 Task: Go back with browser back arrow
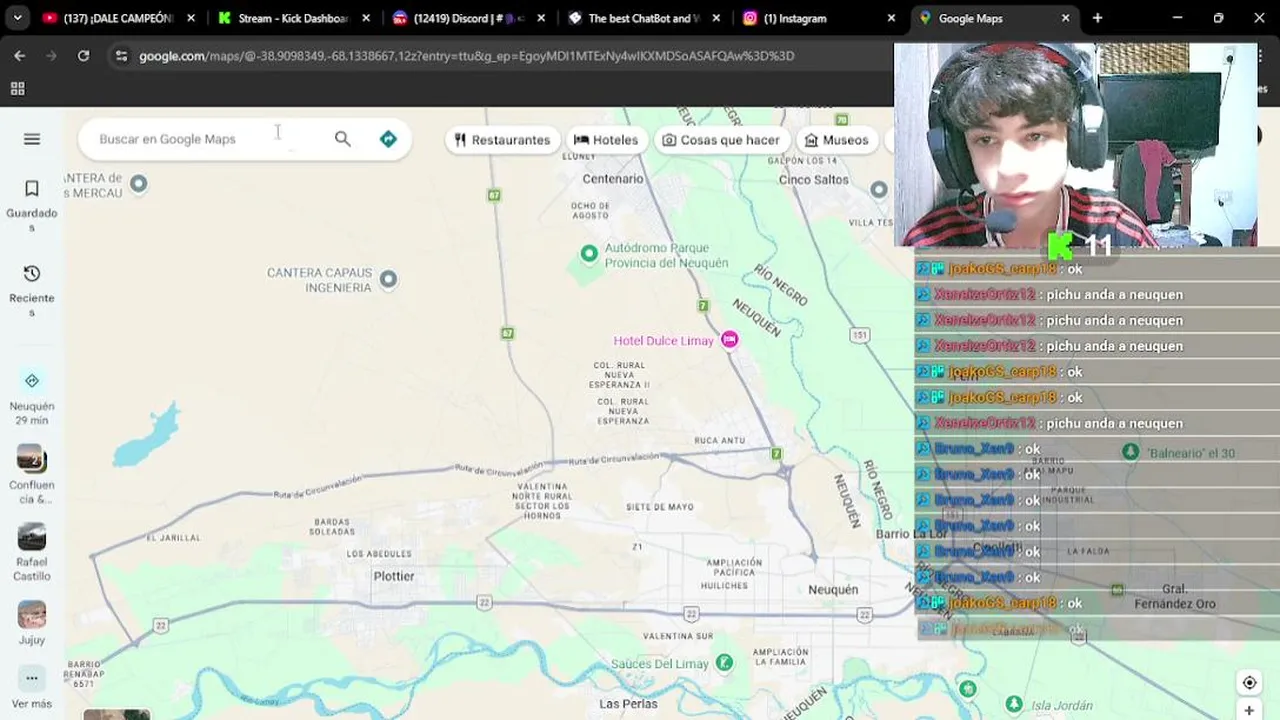click(x=20, y=56)
